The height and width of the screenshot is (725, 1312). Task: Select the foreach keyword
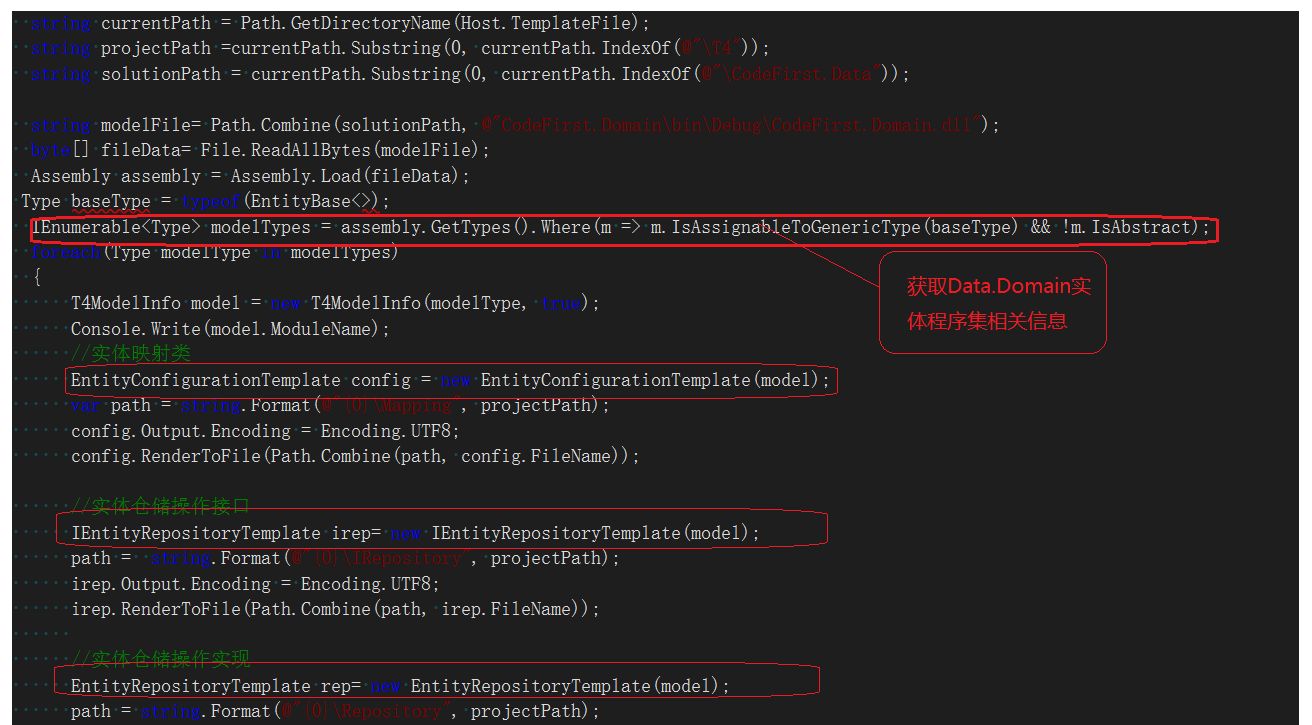[64, 251]
